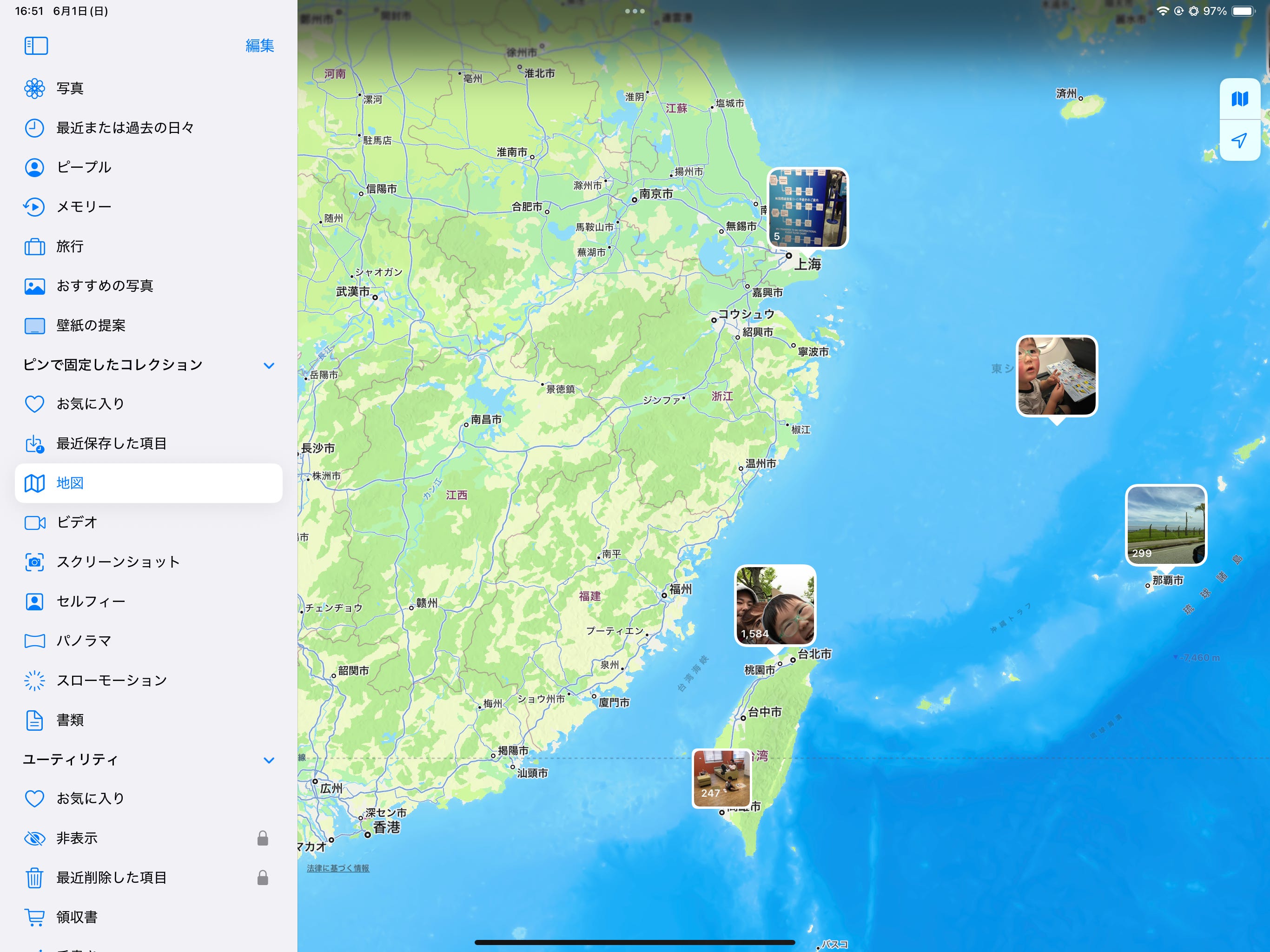Screen dimensions: 1270x952
Task: Select the 旅行 suitcase icon
Action: pyautogui.click(x=34, y=246)
